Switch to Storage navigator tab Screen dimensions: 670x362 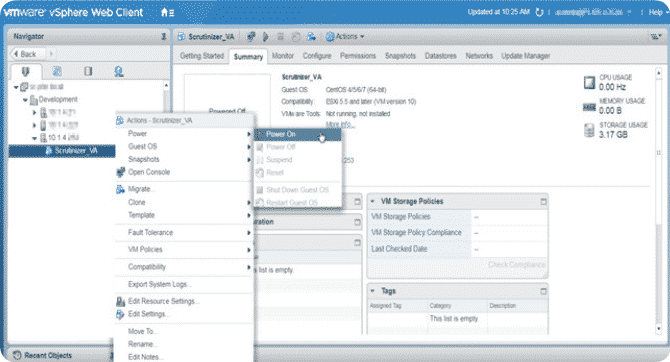pos(88,71)
